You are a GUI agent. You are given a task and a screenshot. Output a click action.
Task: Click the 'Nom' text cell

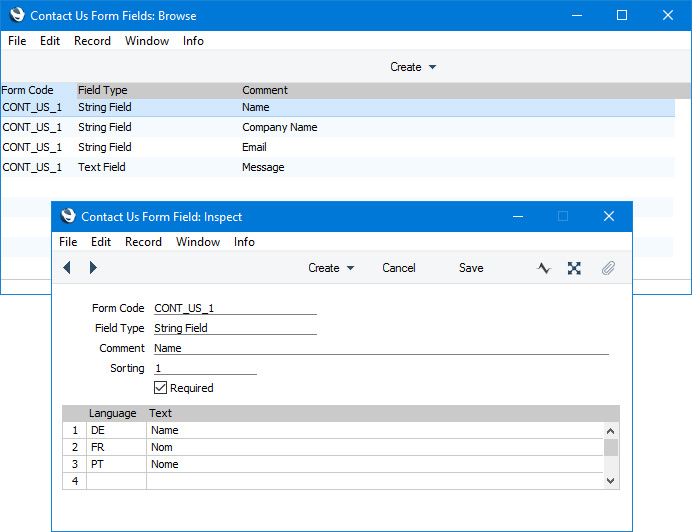pos(375,447)
